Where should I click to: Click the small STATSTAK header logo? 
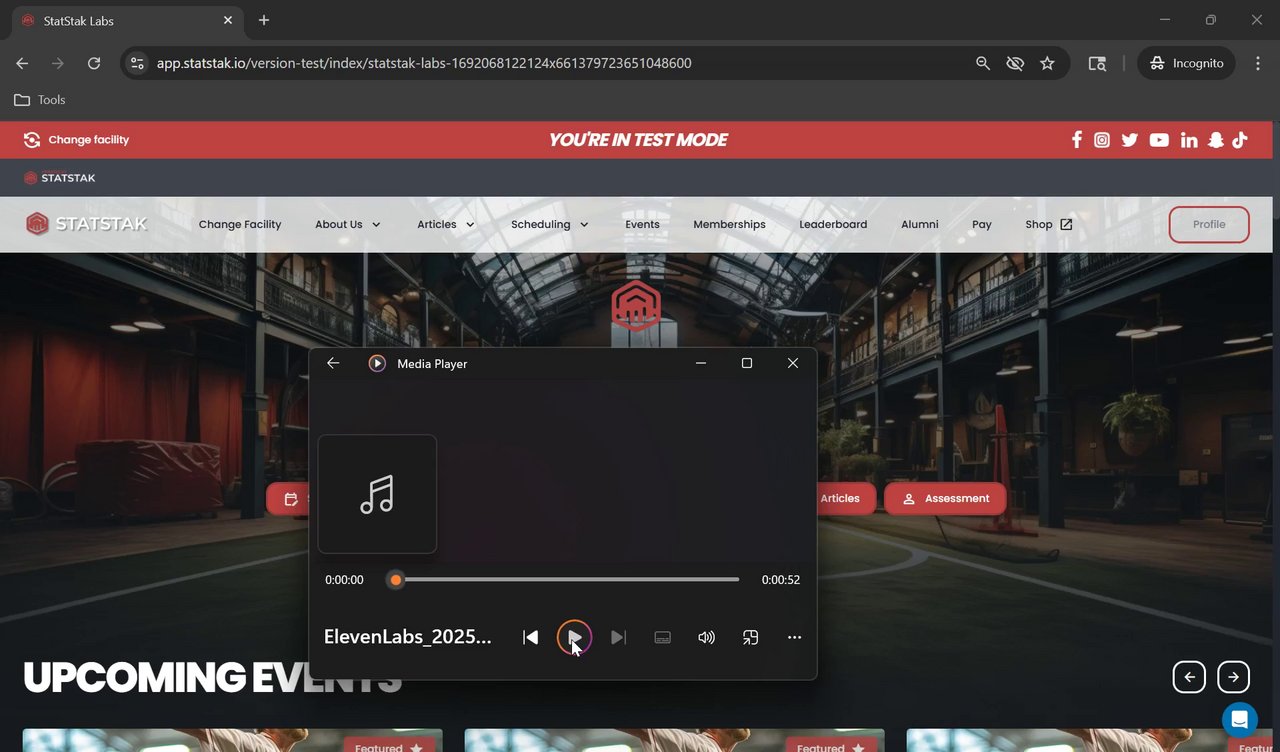click(60, 178)
